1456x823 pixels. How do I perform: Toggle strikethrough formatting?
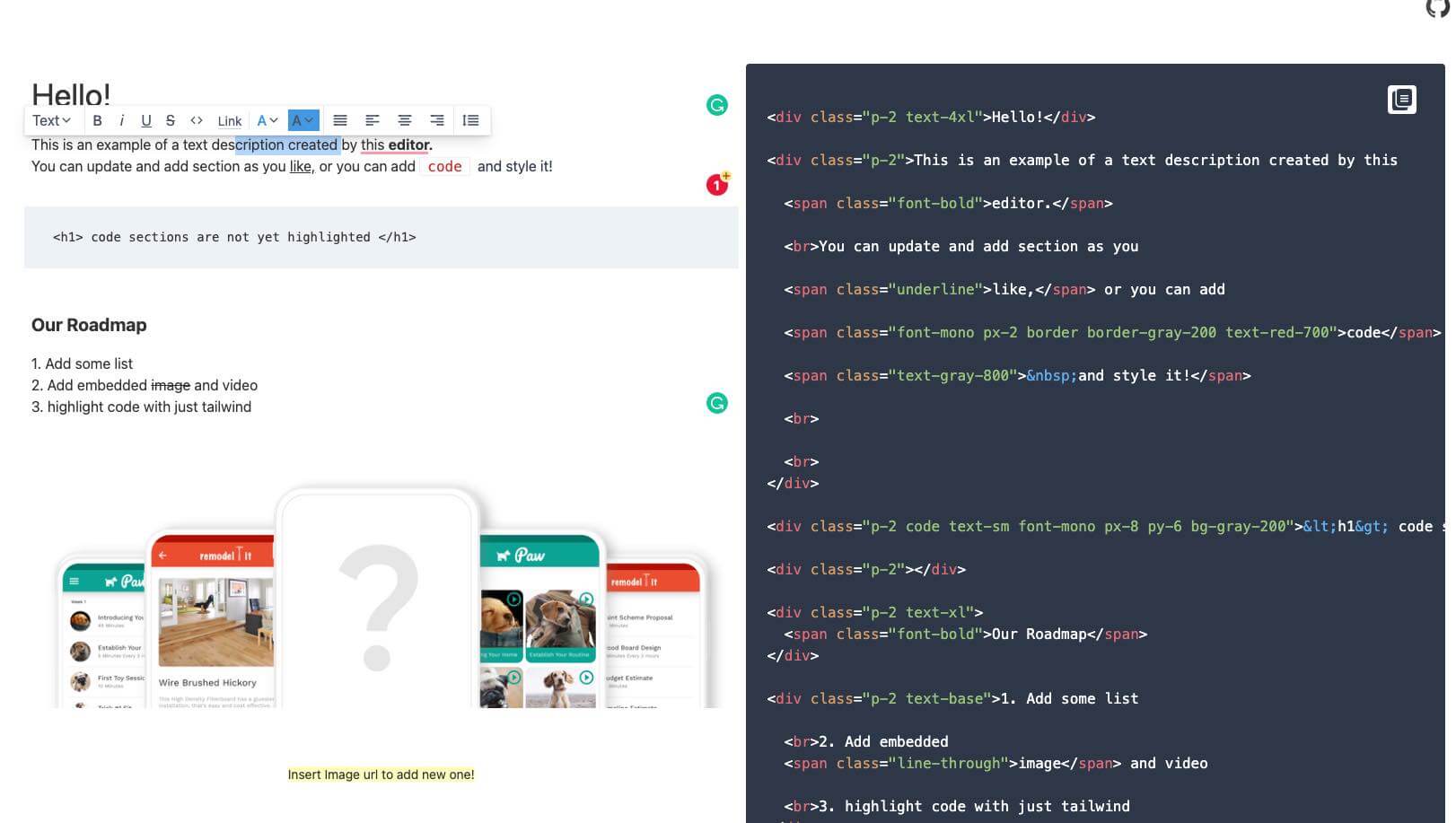click(x=171, y=120)
